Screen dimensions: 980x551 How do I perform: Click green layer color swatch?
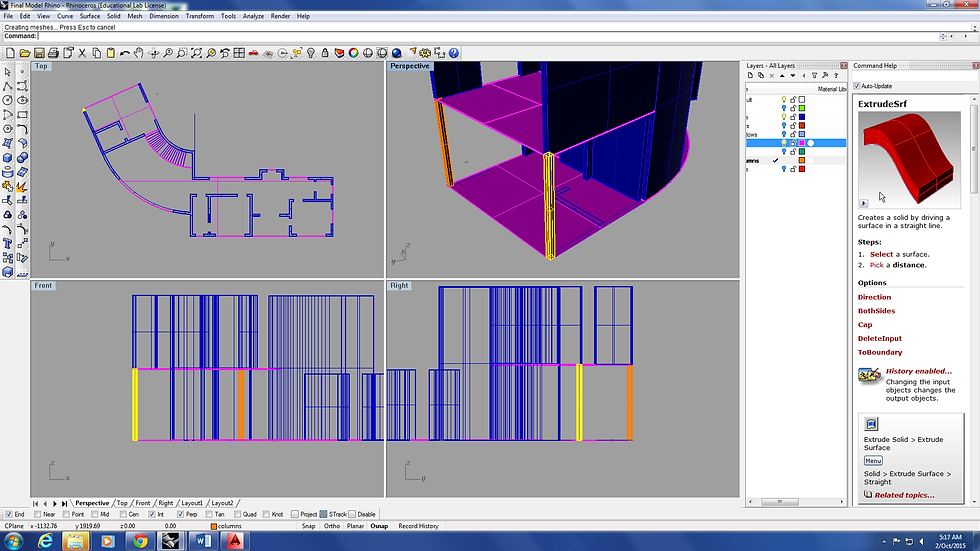(x=802, y=108)
